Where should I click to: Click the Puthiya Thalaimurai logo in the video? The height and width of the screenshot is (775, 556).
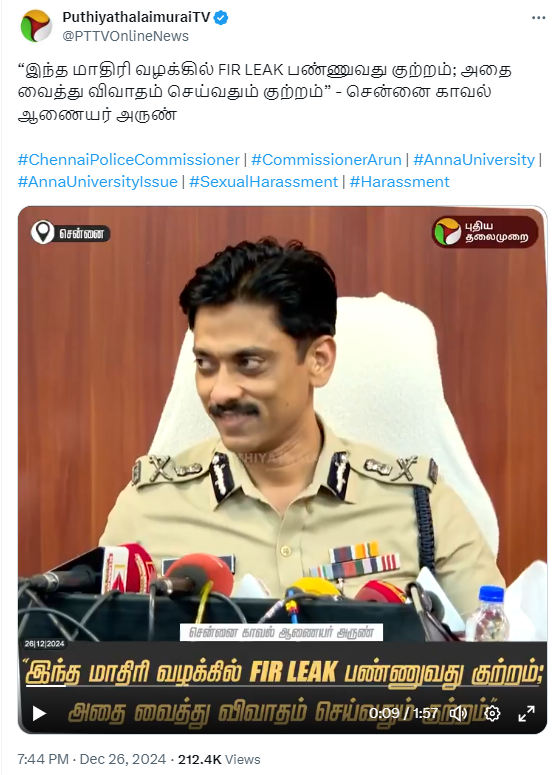point(485,232)
